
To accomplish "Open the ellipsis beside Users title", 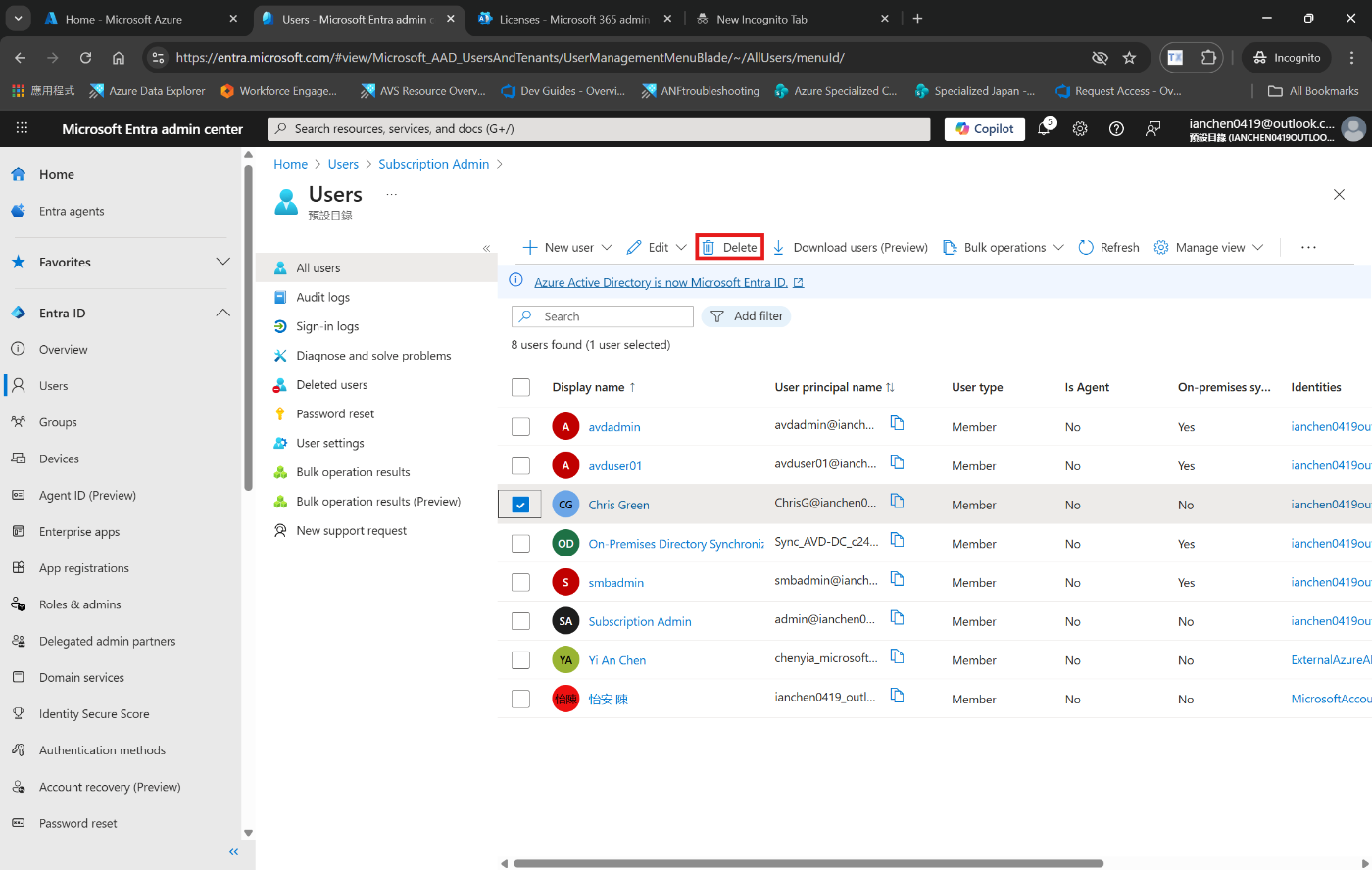I will [x=392, y=195].
